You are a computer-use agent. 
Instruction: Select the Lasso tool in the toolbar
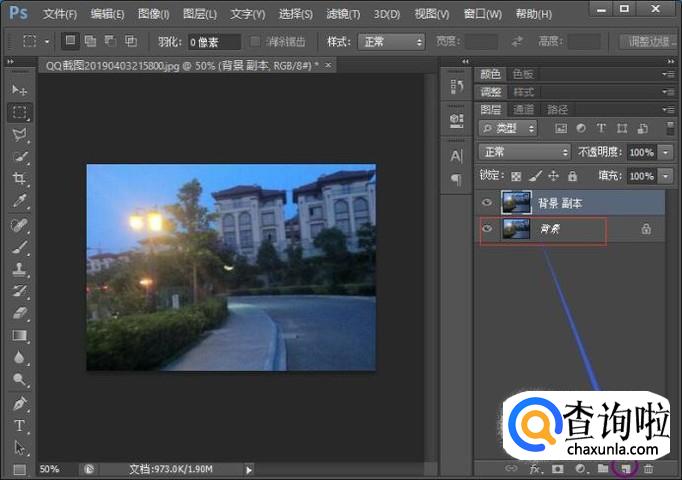click(19, 134)
